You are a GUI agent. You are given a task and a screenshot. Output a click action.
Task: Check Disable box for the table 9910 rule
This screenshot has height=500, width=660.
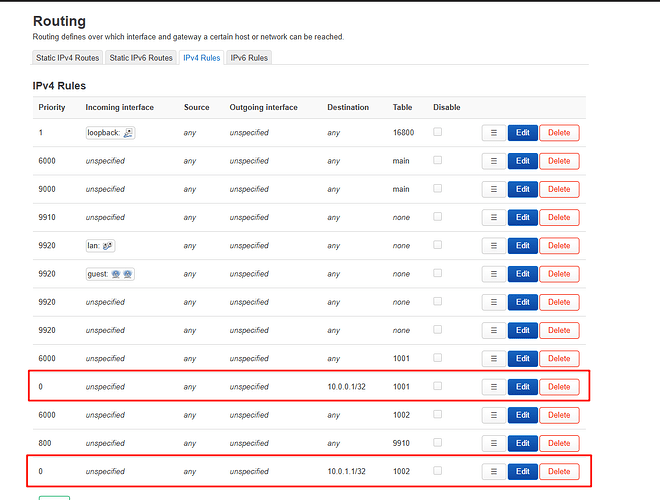438,442
